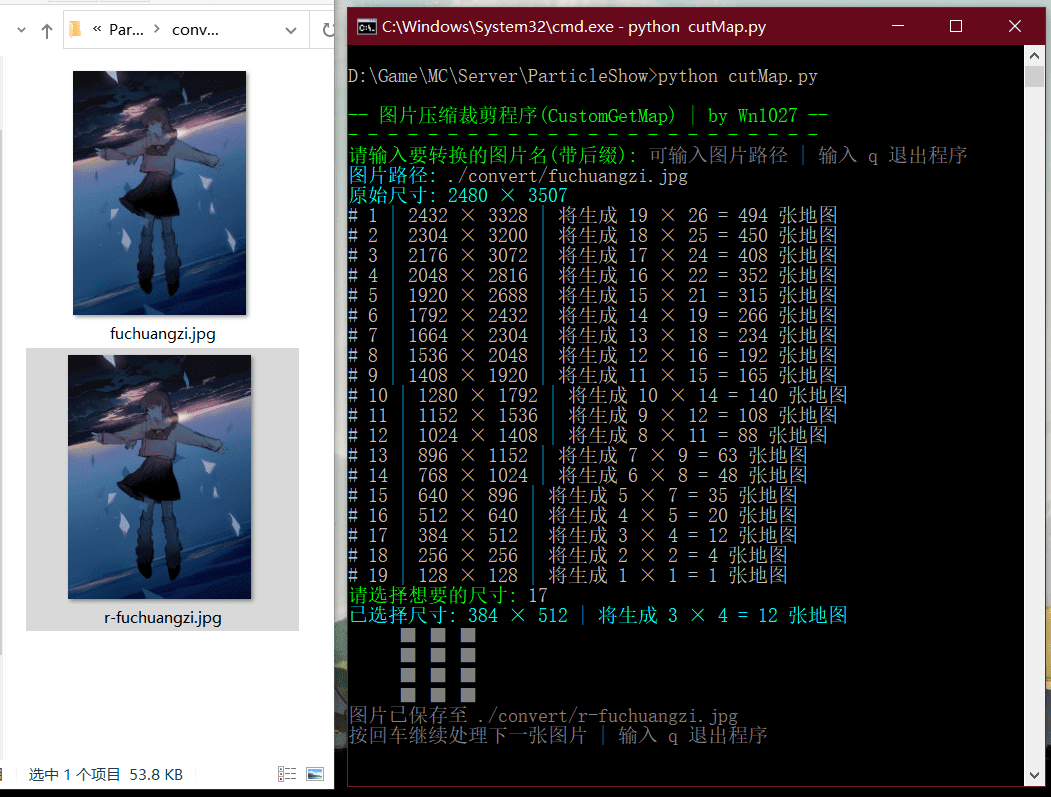The height and width of the screenshot is (797, 1051).
Task: Click the r-fuchuangzi.jpg file name label
Action: point(163,618)
